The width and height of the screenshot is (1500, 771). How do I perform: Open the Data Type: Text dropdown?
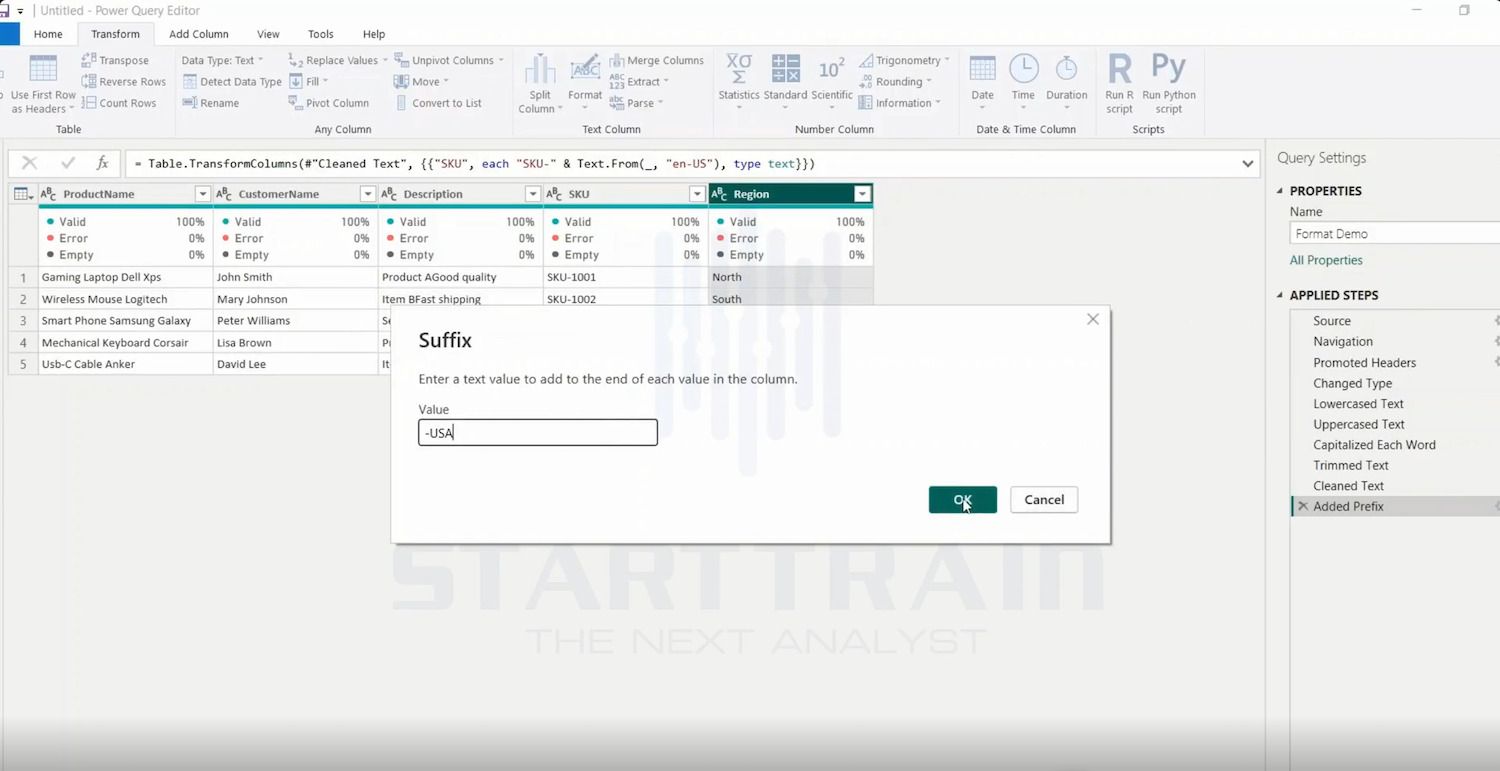223,60
